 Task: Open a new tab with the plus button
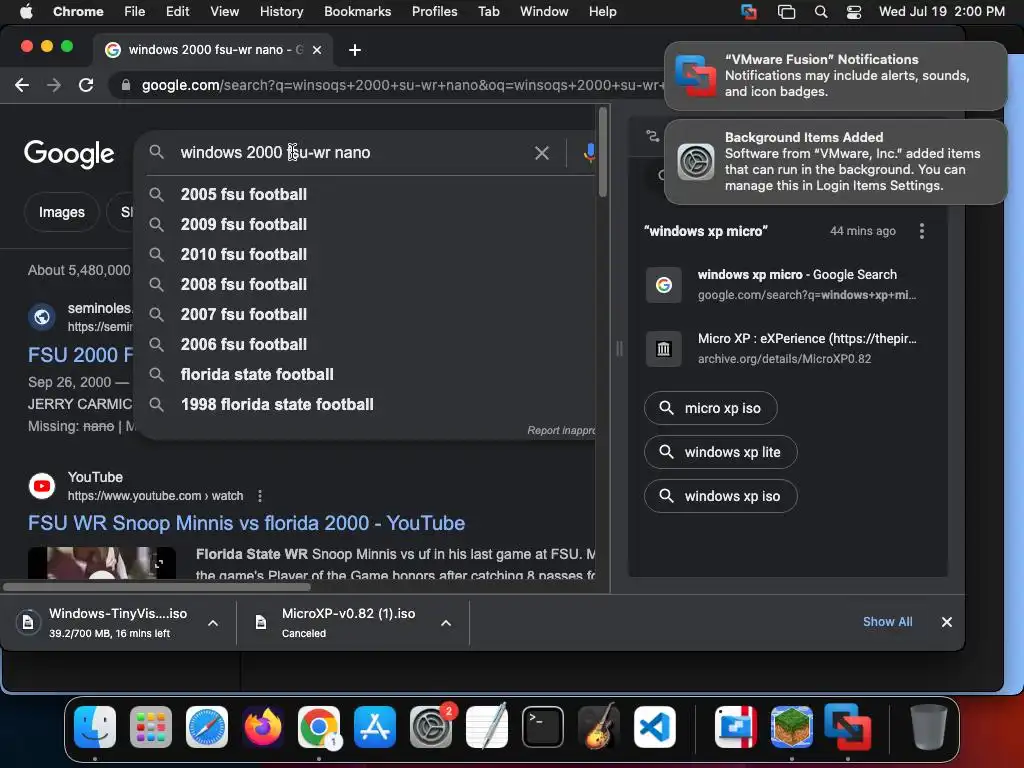pyautogui.click(x=355, y=50)
